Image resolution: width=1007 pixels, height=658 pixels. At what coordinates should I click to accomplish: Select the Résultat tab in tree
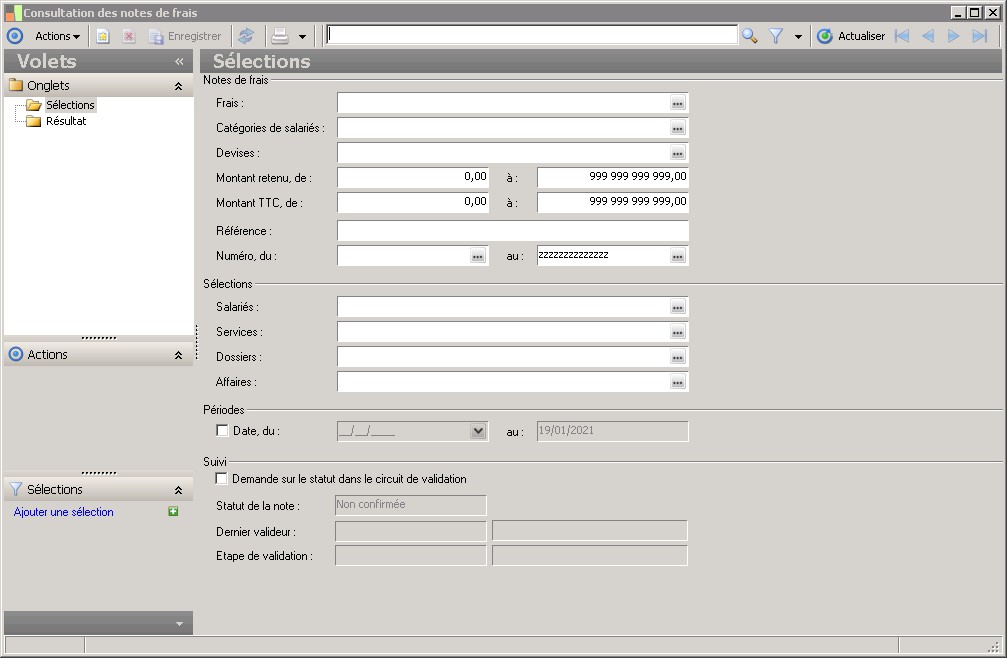(x=66, y=121)
